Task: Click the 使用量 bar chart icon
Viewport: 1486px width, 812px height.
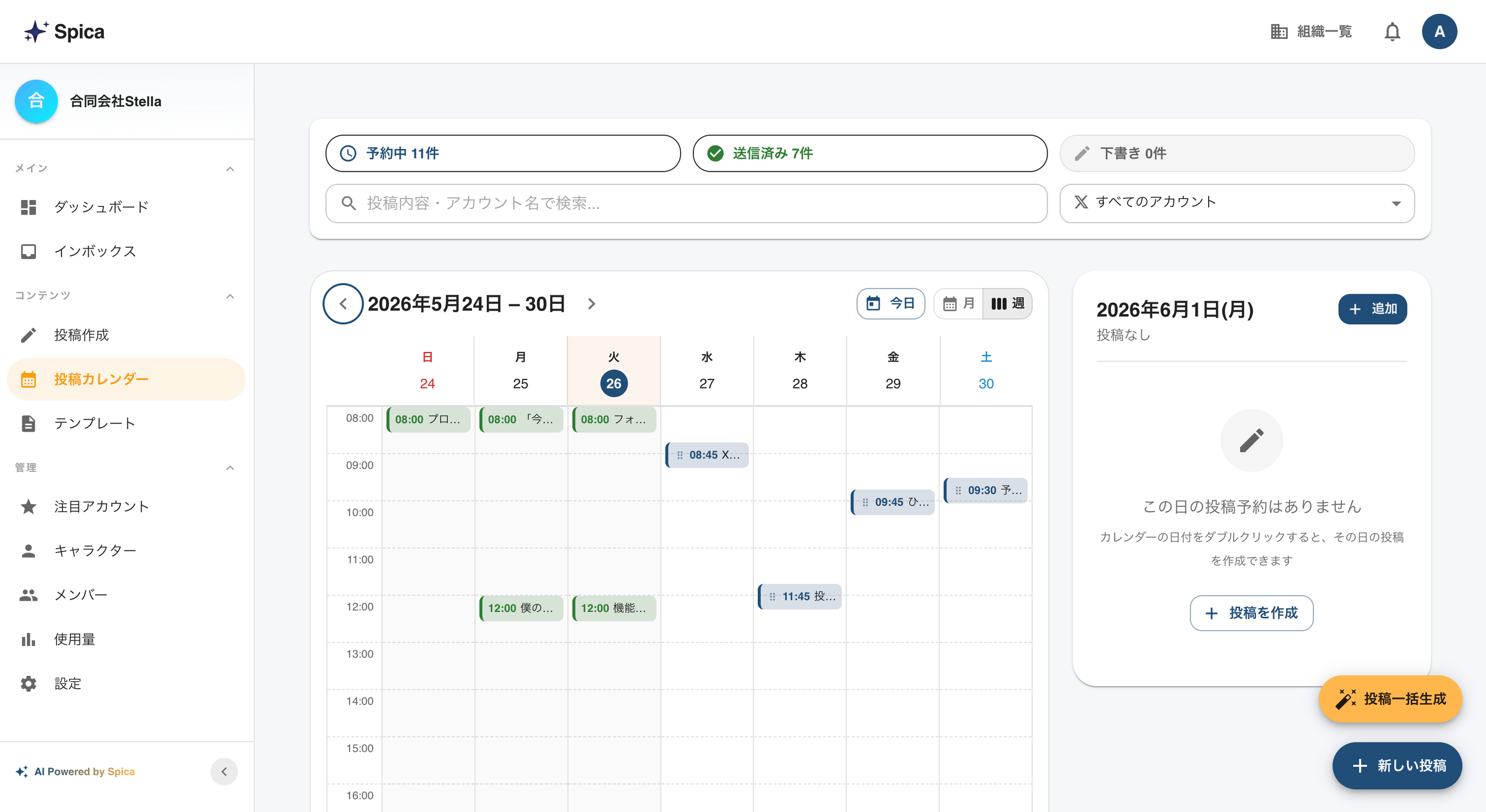Action: (28, 639)
